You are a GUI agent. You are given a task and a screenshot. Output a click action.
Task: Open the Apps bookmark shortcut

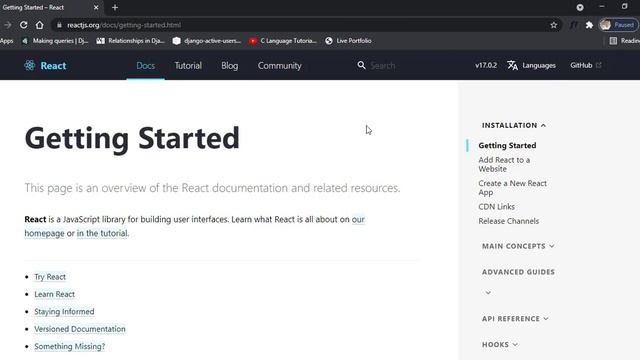click(7, 41)
